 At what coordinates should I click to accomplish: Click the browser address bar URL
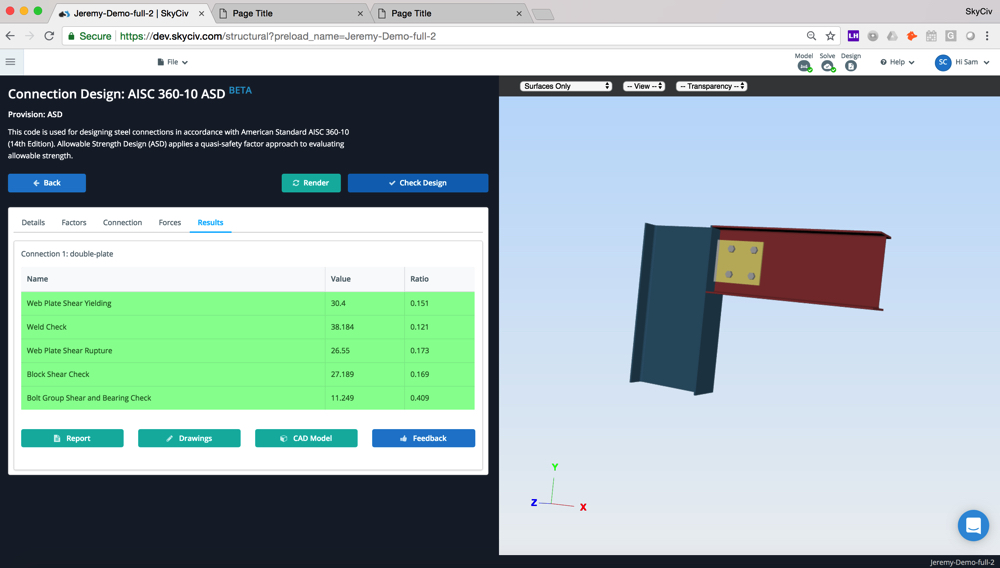click(x=278, y=36)
